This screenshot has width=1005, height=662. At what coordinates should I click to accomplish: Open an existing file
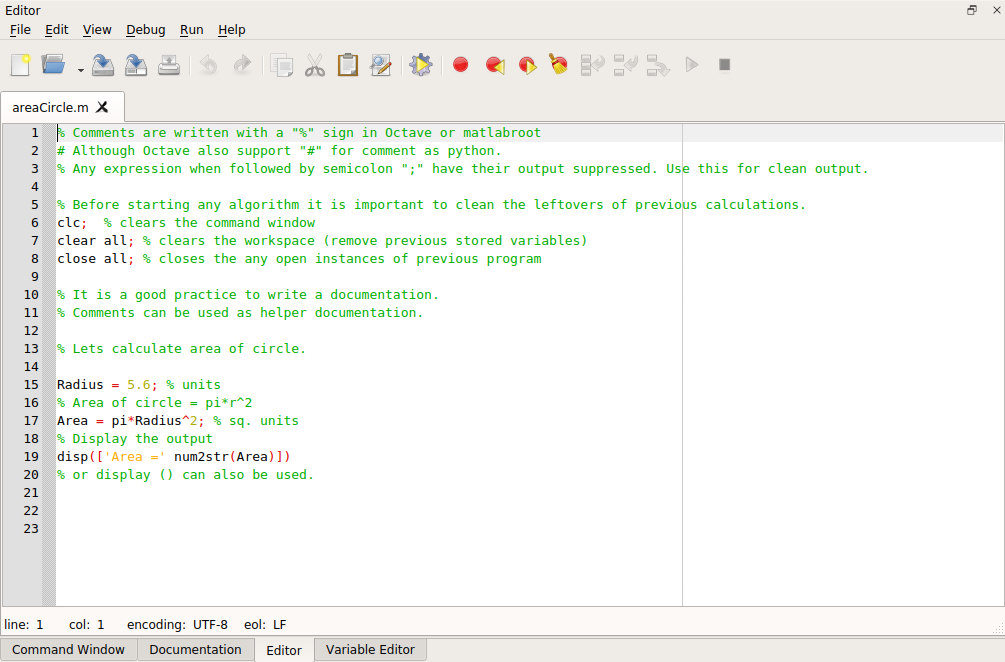pos(52,64)
